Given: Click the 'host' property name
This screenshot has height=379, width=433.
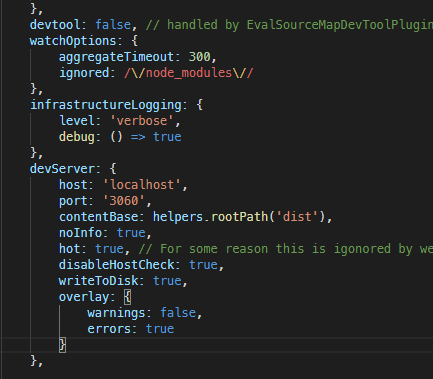Looking at the screenshot, I should (73, 185).
